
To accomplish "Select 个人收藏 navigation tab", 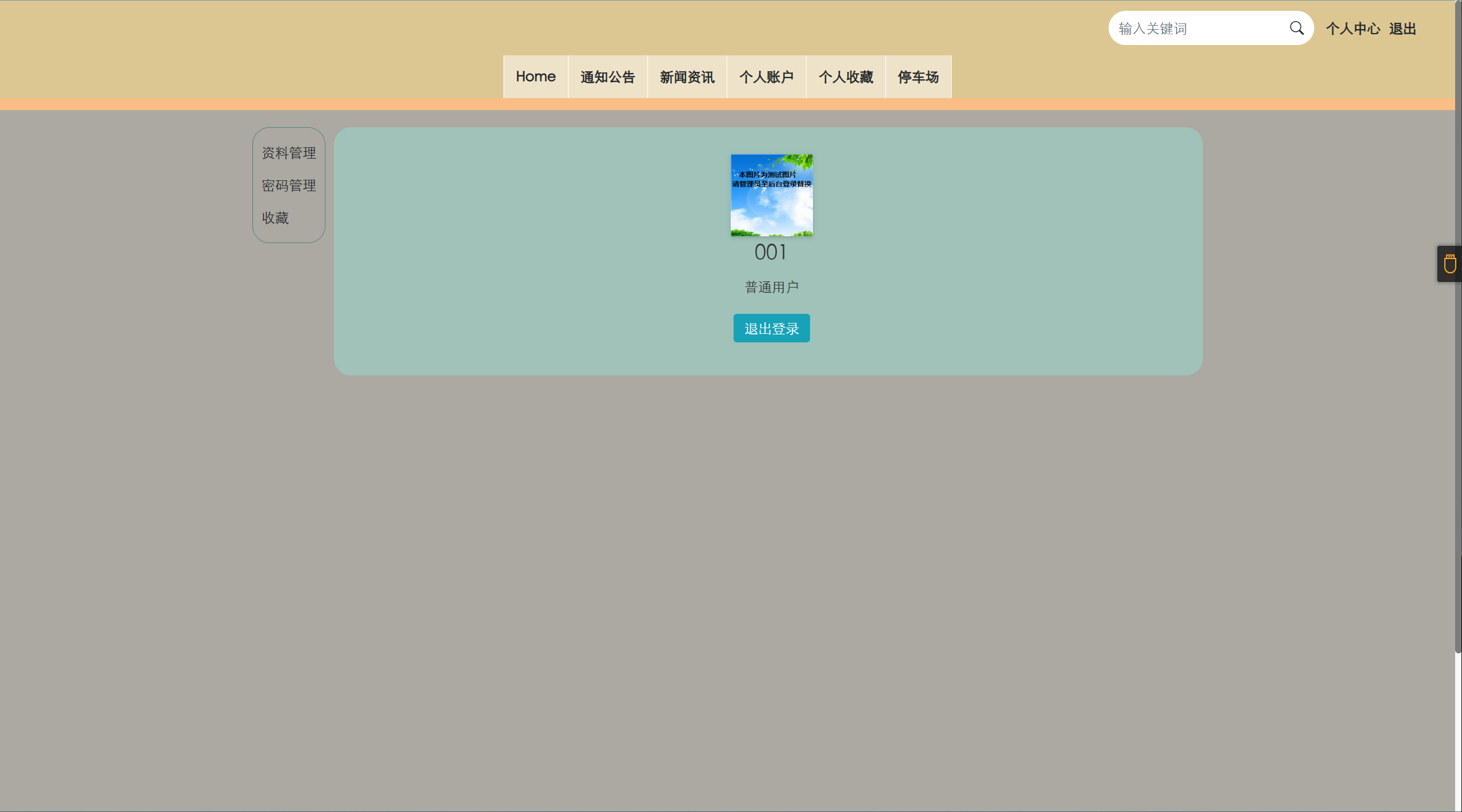I will pyautogui.click(x=845, y=77).
